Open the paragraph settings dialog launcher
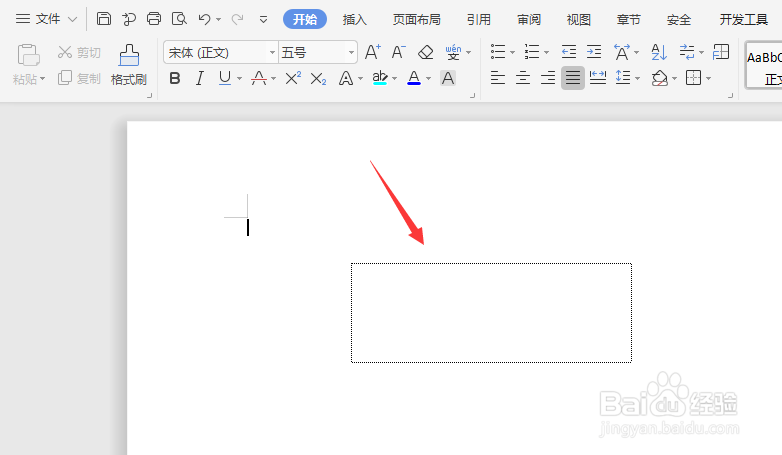The image size is (782, 455). pyautogui.click(x=730, y=95)
